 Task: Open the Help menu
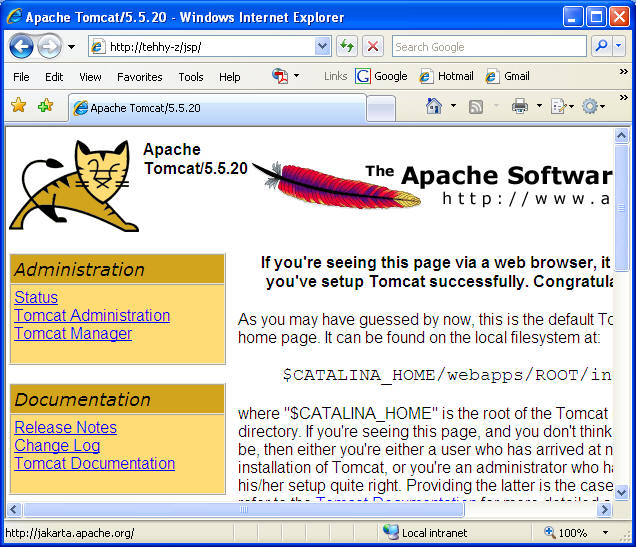[x=230, y=77]
